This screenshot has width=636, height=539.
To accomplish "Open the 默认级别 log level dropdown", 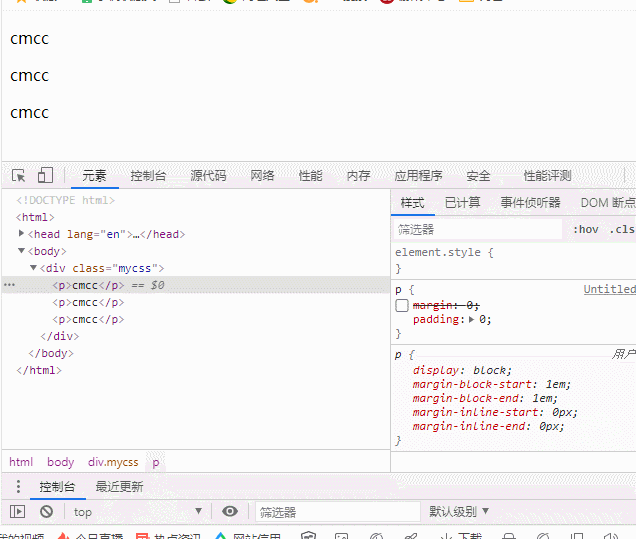I will pyautogui.click(x=459, y=512).
